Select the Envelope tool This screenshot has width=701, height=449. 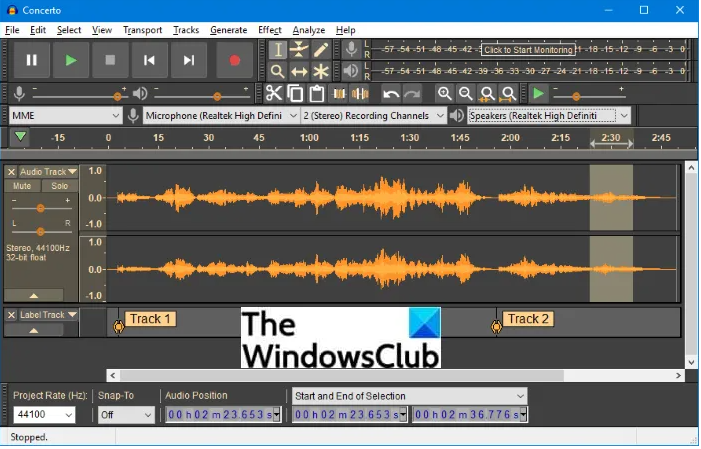tap(299, 50)
